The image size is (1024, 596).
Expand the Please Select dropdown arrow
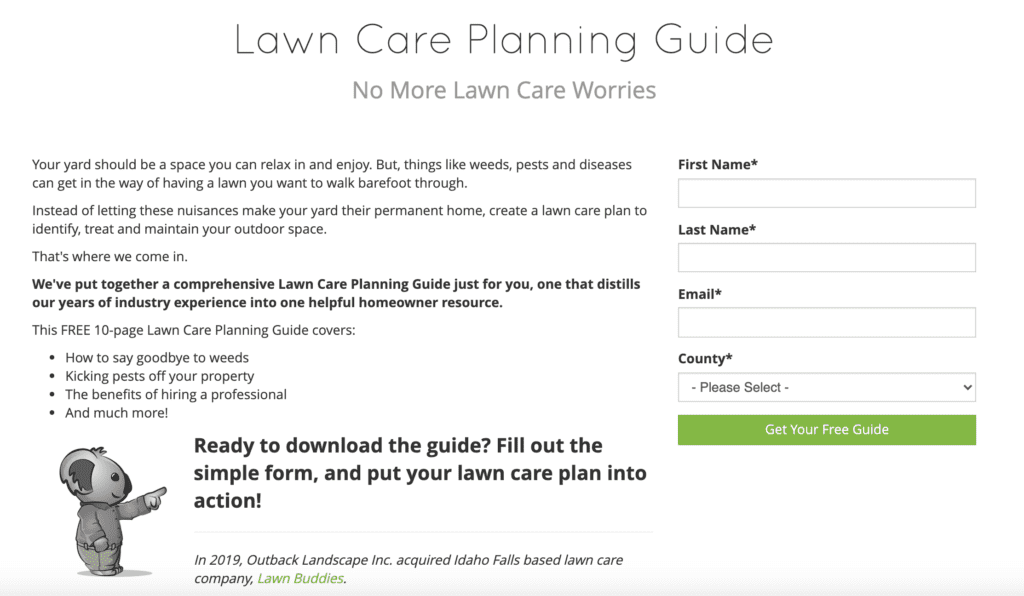967,387
